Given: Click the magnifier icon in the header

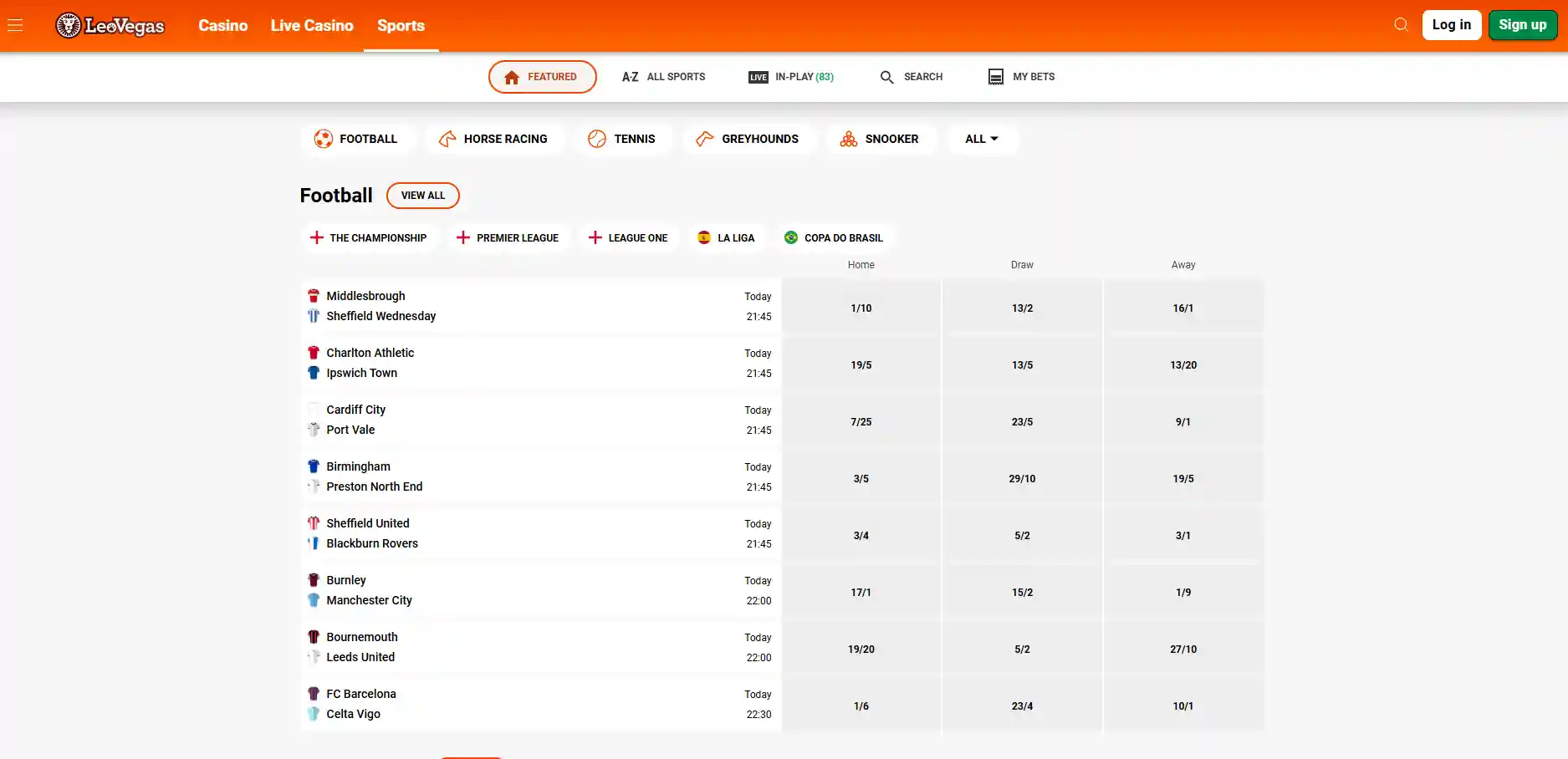Looking at the screenshot, I should (x=1401, y=25).
